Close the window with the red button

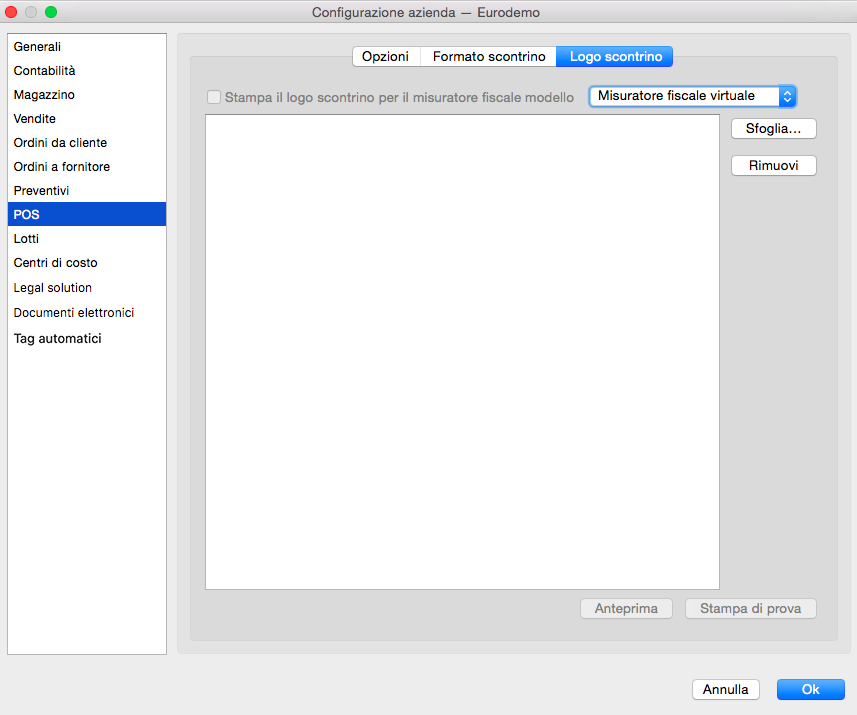click(x=12, y=12)
